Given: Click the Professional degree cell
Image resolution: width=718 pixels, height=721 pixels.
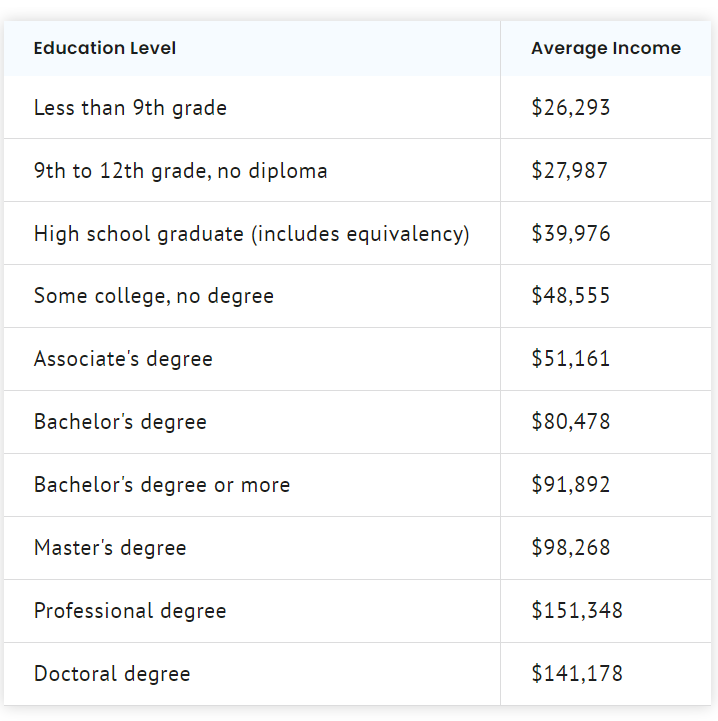Looking at the screenshot, I should tap(252, 611).
